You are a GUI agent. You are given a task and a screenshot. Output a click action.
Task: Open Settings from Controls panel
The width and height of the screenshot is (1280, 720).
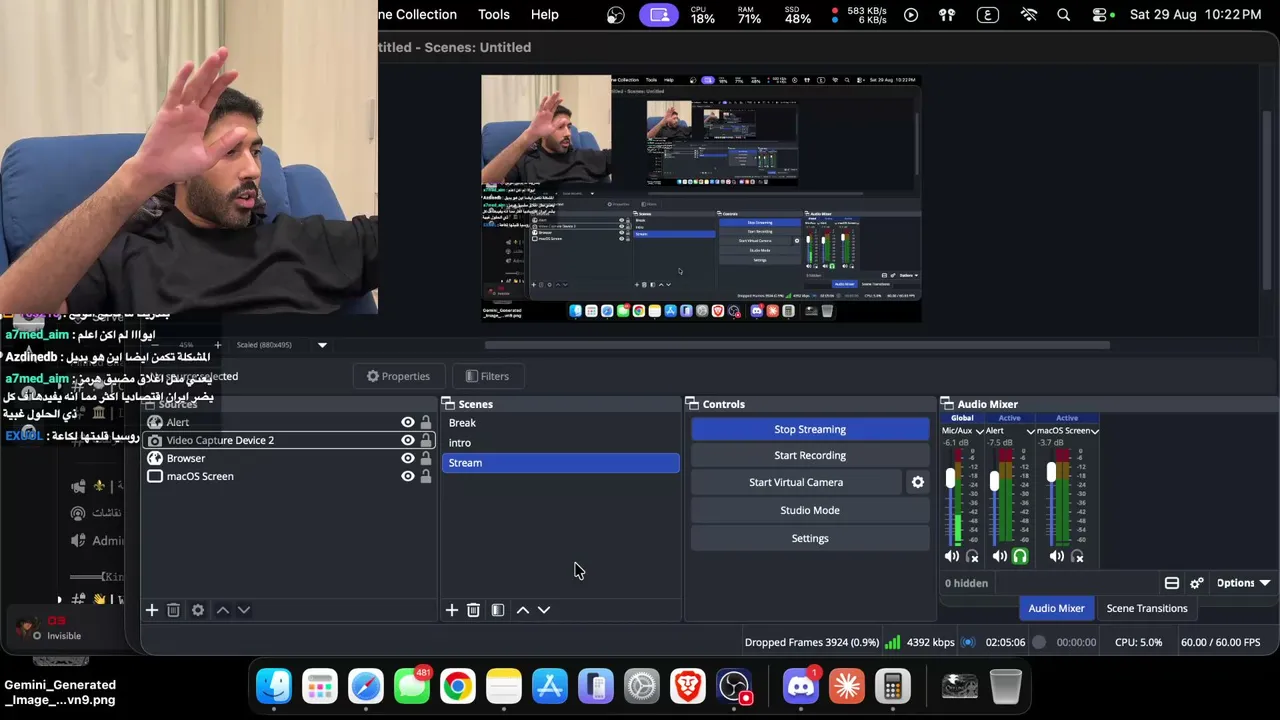[x=810, y=538]
